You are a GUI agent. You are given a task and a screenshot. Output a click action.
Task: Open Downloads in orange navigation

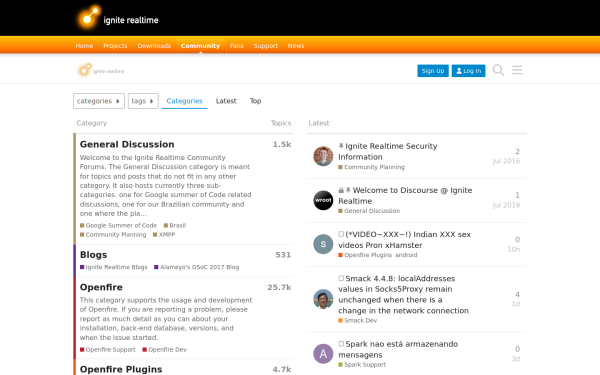point(154,46)
